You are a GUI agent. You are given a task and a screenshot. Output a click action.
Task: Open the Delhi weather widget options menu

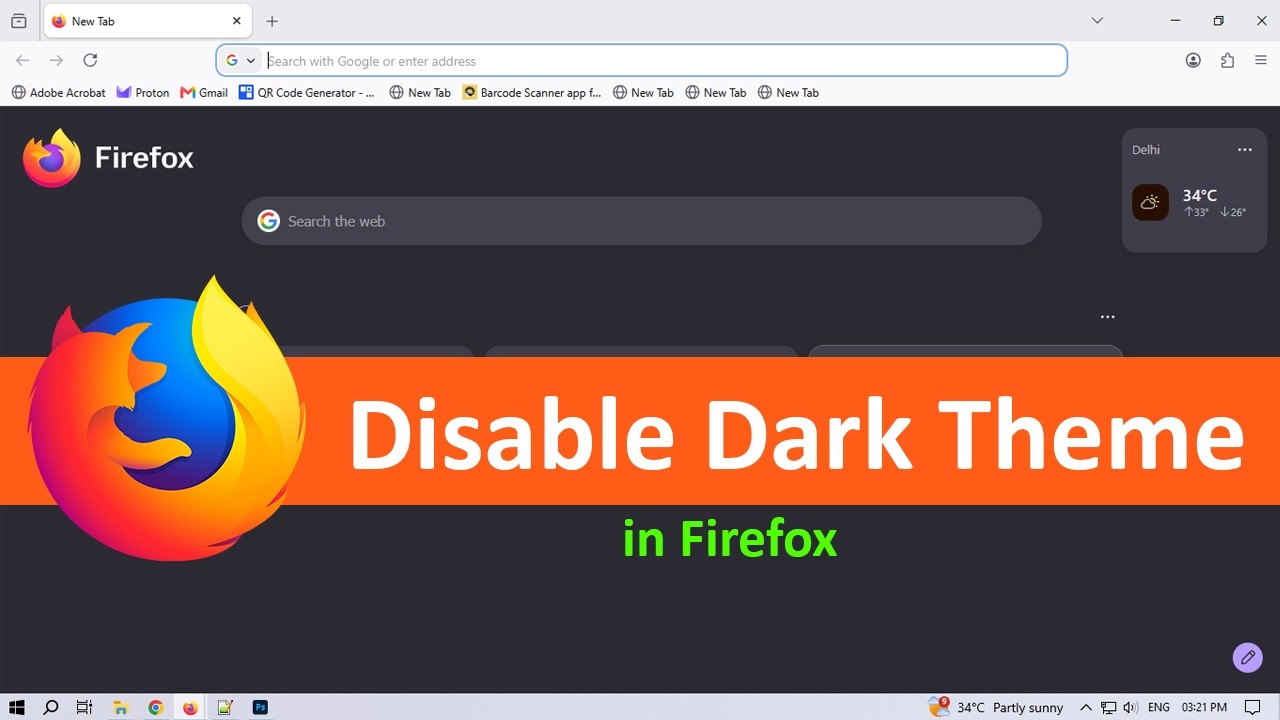point(1245,150)
